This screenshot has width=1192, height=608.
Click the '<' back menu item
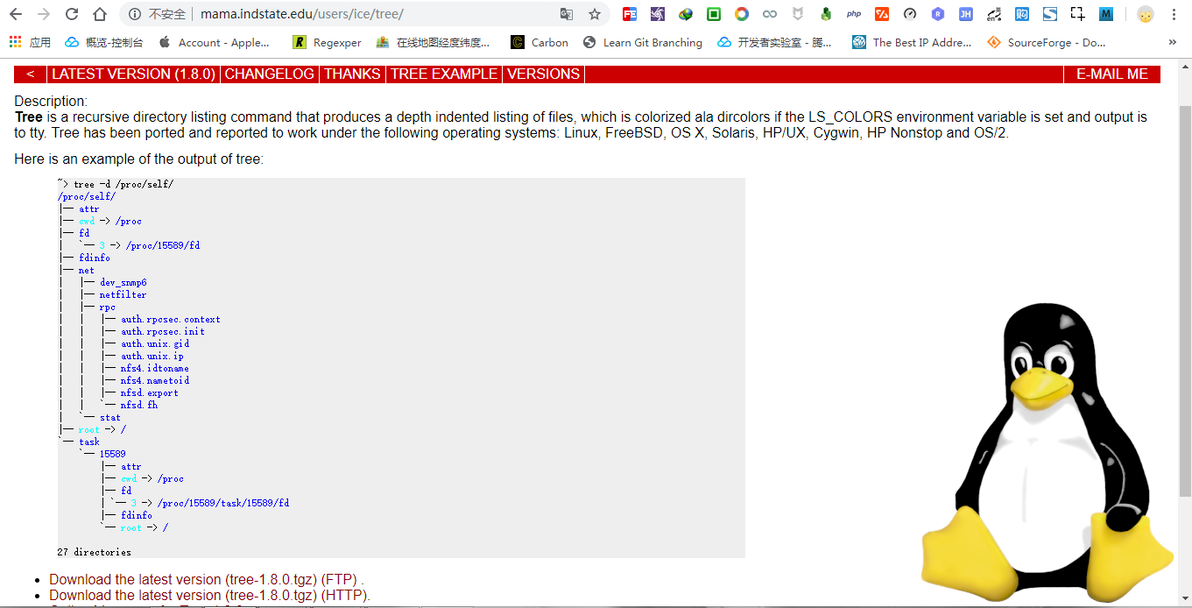(x=30, y=74)
